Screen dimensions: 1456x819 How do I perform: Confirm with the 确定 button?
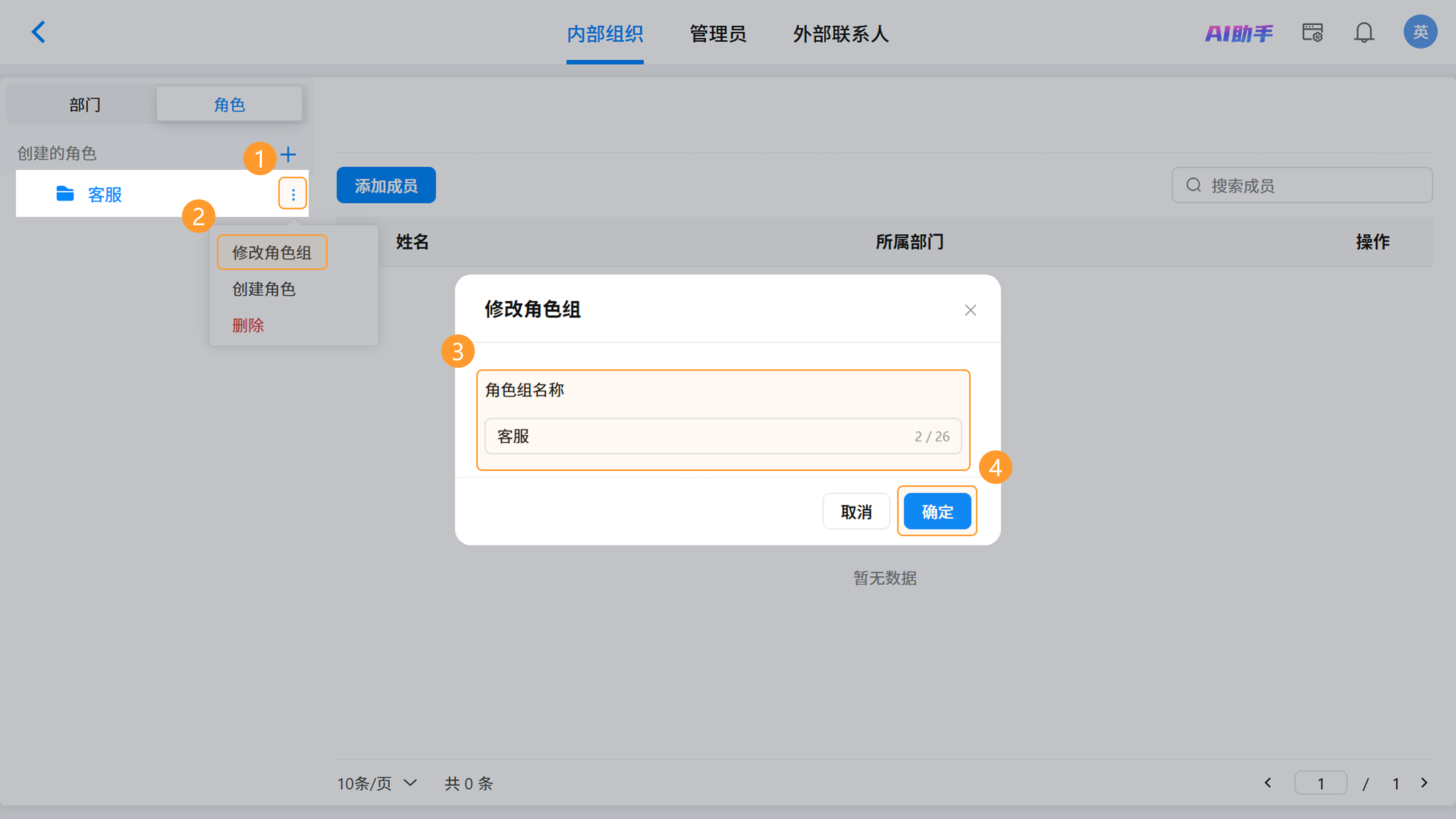tap(937, 511)
